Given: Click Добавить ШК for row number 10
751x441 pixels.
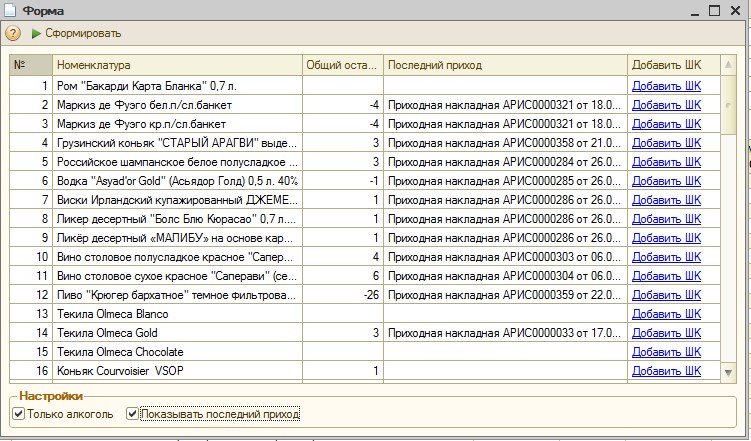Looking at the screenshot, I should click(666, 257).
